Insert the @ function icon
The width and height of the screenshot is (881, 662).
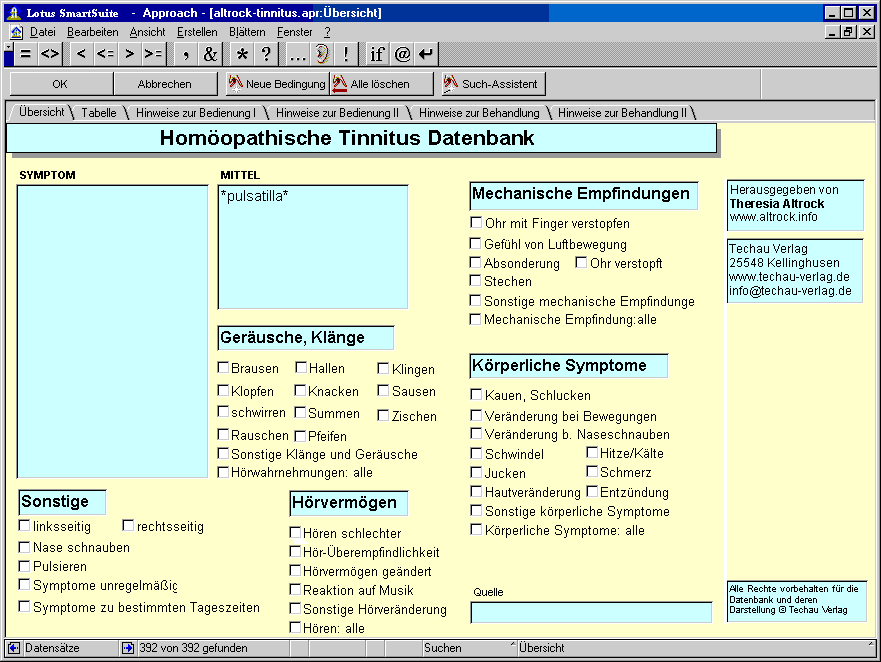402,55
